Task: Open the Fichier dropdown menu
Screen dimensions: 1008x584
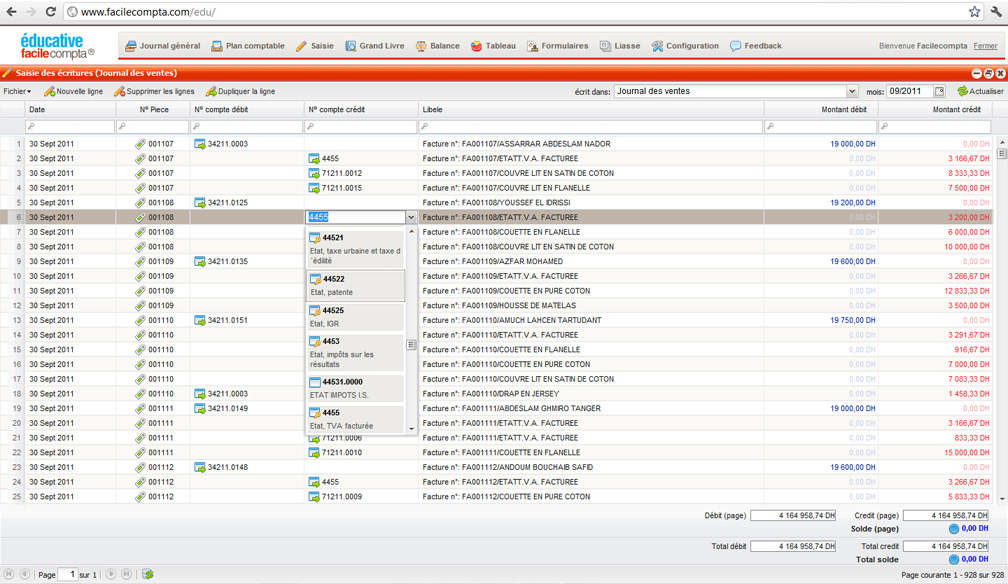Action: (17, 91)
